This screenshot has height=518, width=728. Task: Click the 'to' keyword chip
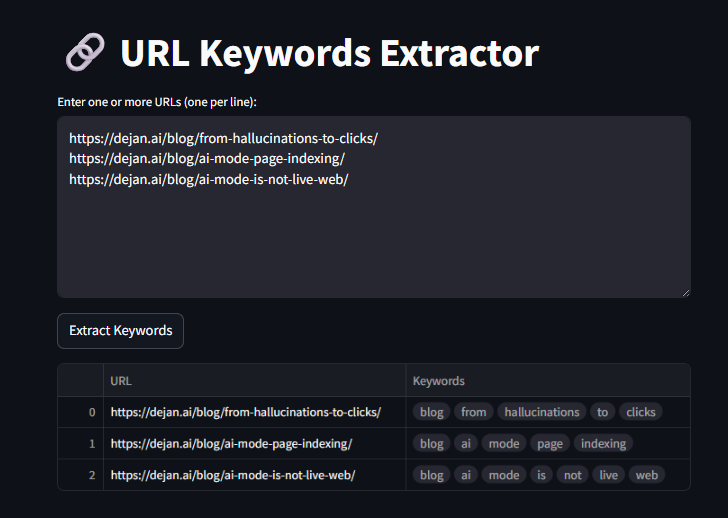(603, 412)
